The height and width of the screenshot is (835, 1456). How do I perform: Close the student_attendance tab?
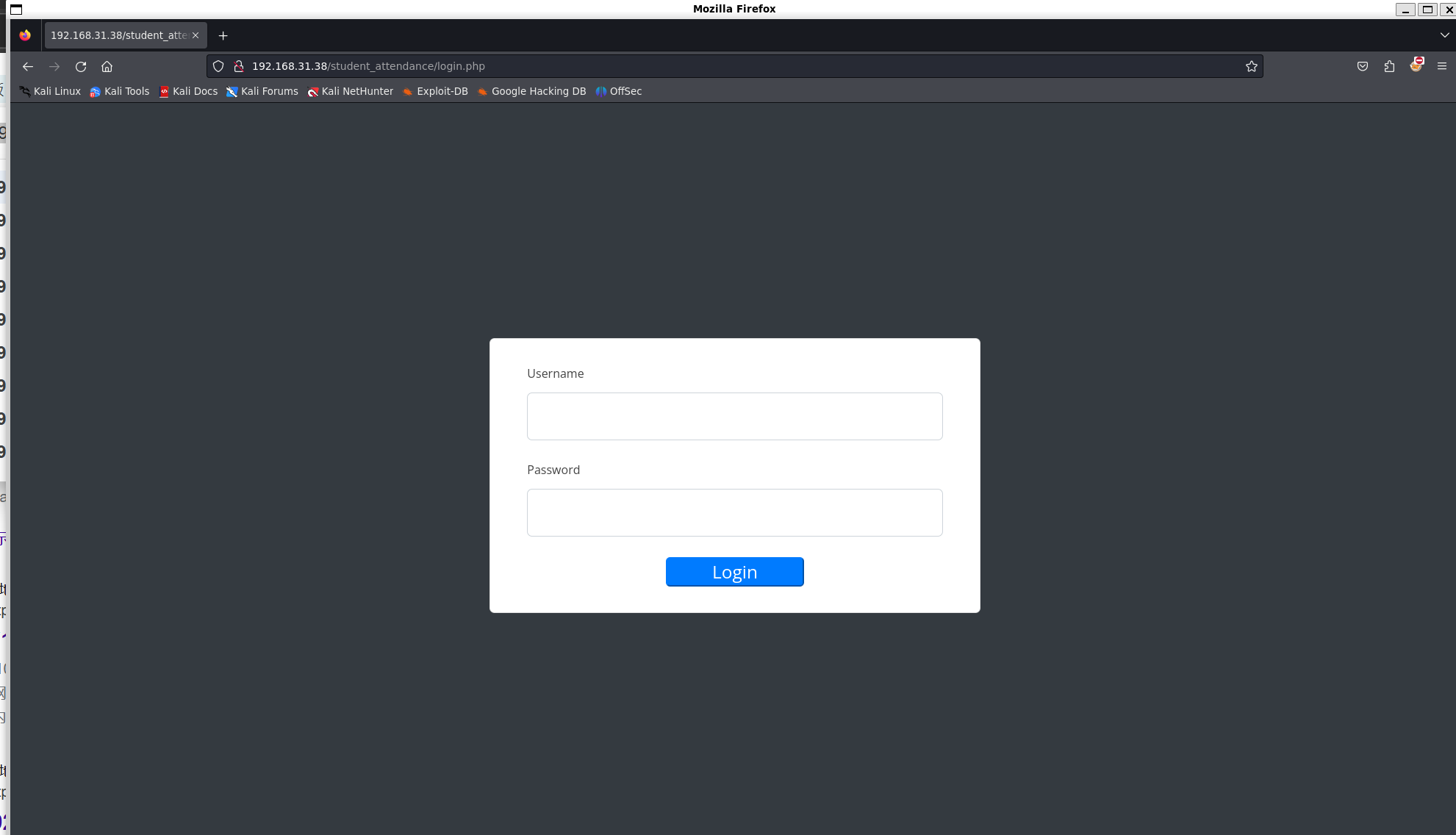tap(196, 35)
